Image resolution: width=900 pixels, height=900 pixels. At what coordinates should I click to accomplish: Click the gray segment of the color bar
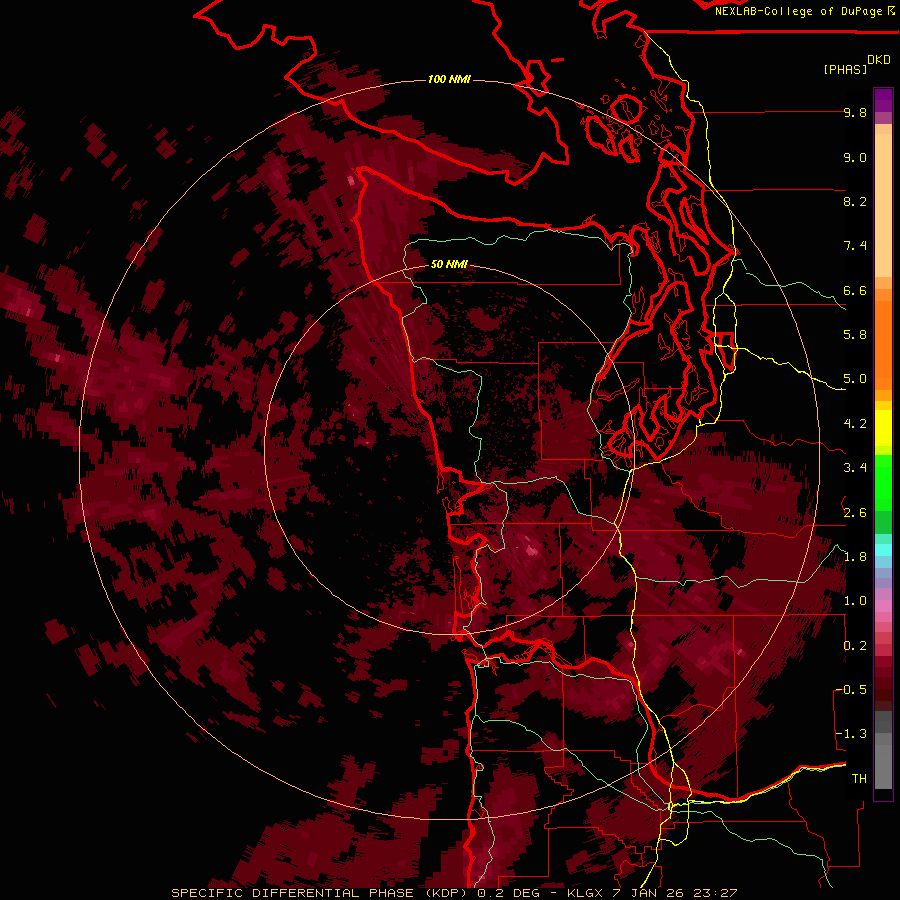coord(883,750)
